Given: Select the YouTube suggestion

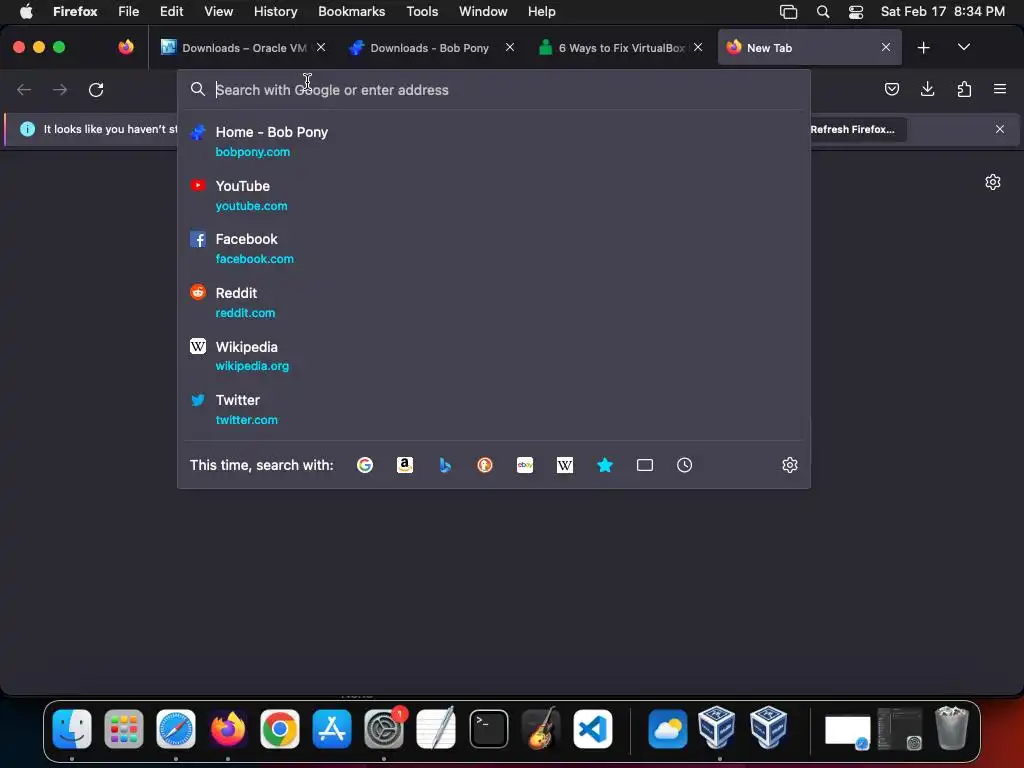Looking at the screenshot, I should [x=494, y=195].
